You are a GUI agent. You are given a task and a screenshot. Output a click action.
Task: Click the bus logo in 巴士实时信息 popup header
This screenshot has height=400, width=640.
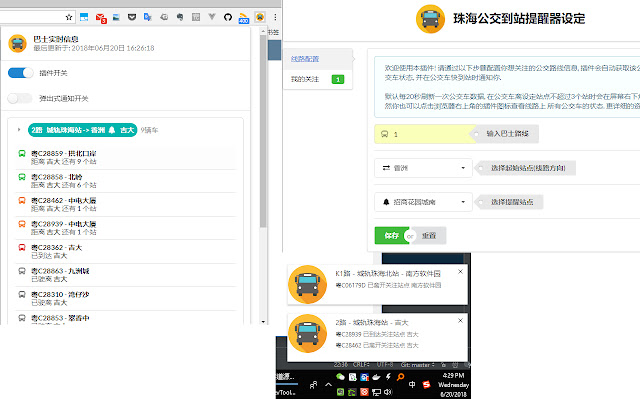tap(18, 44)
